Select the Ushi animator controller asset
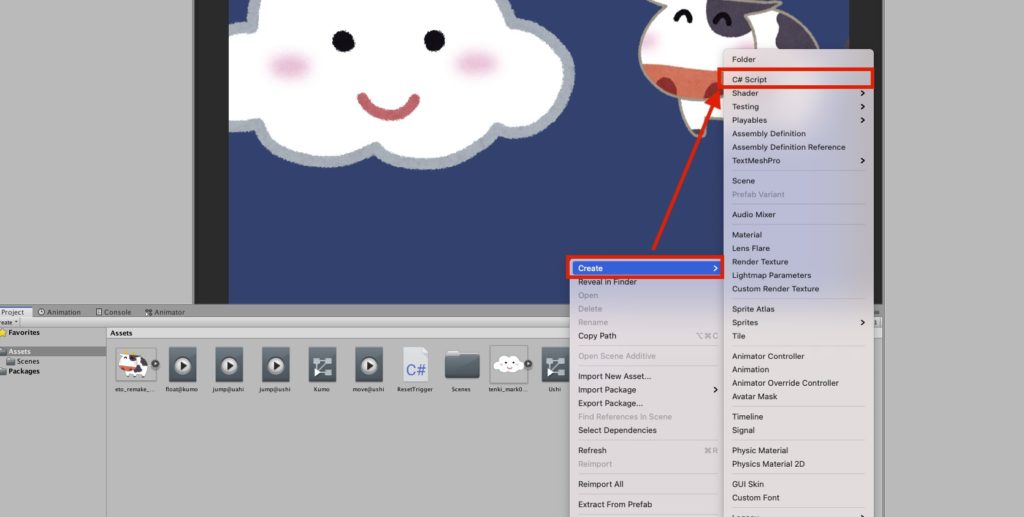Image resolution: width=1024 pixels, height=517 pixels. (555, 364)
